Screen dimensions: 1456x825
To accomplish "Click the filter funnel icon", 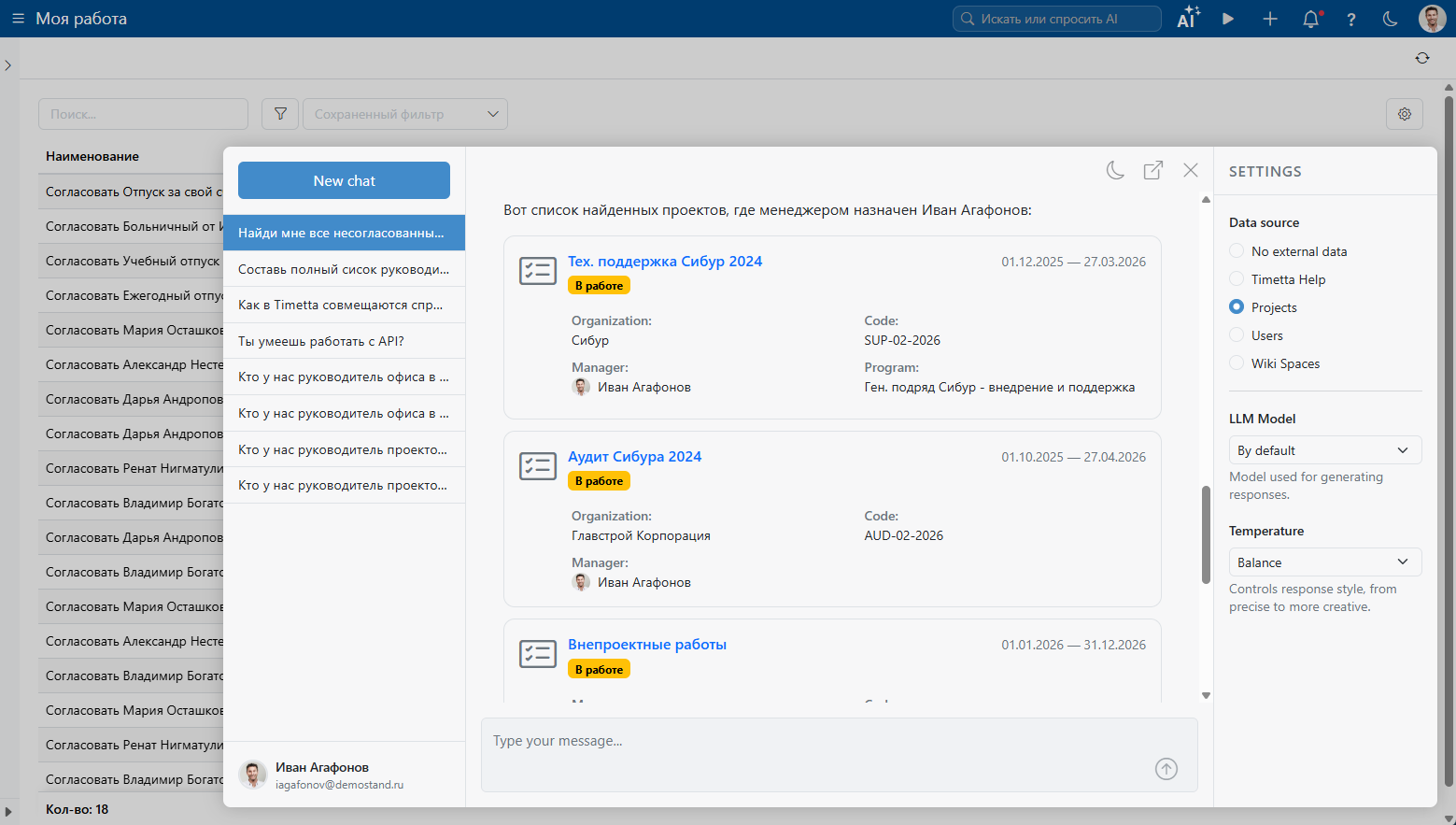I will point(280,114).
